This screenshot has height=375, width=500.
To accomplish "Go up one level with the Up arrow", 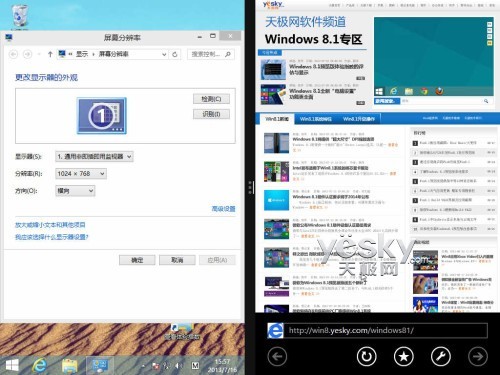I will (50, 54).
